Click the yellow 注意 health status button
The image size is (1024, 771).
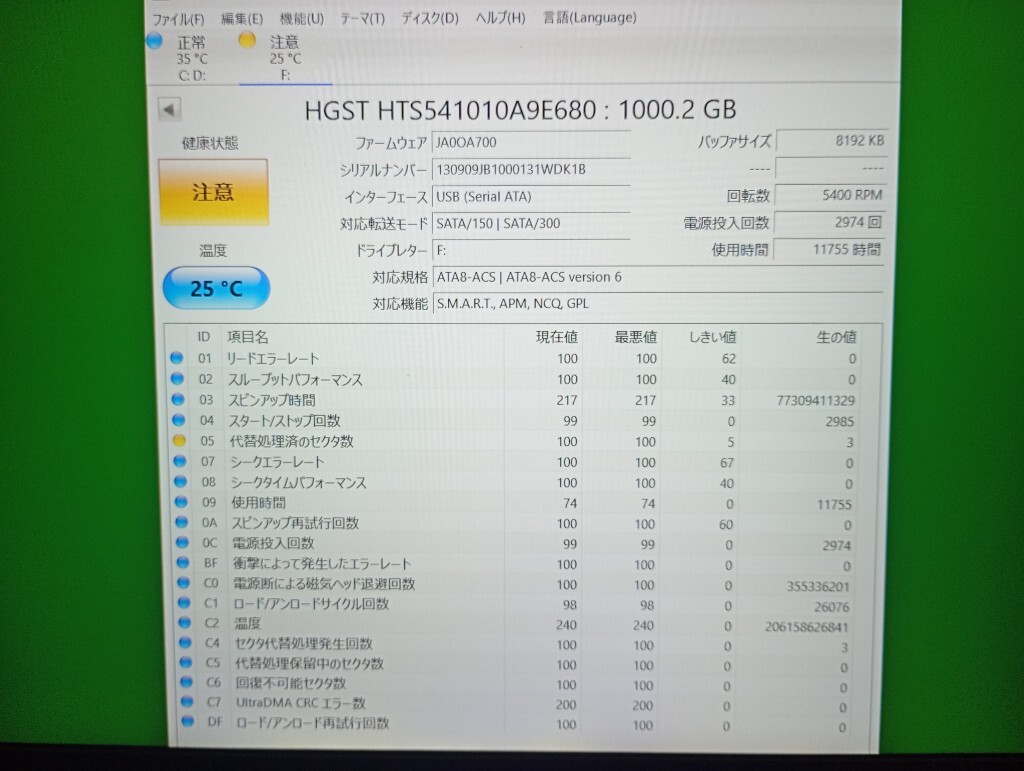tap(213, 192)
